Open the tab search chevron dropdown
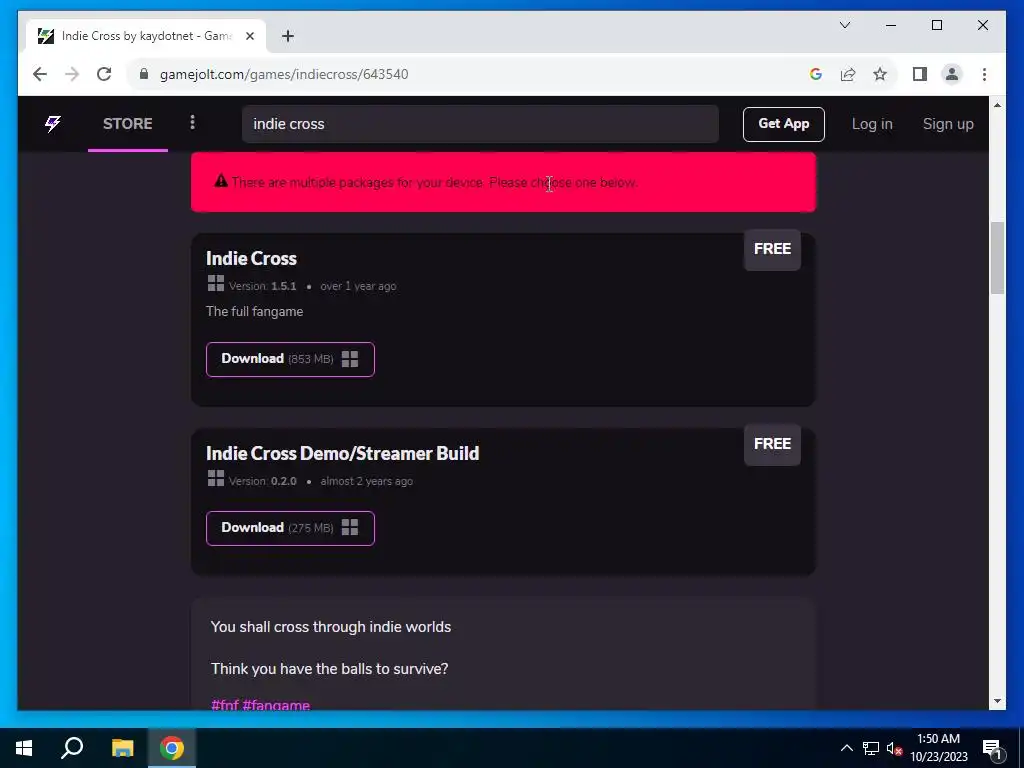 [844, 25]
